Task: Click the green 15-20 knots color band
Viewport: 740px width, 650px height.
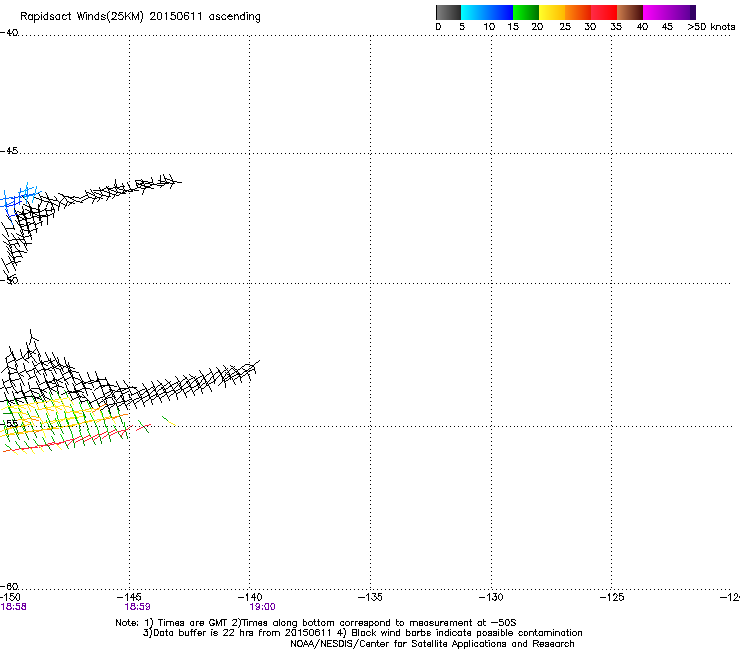Action: [x=526, y=12]
